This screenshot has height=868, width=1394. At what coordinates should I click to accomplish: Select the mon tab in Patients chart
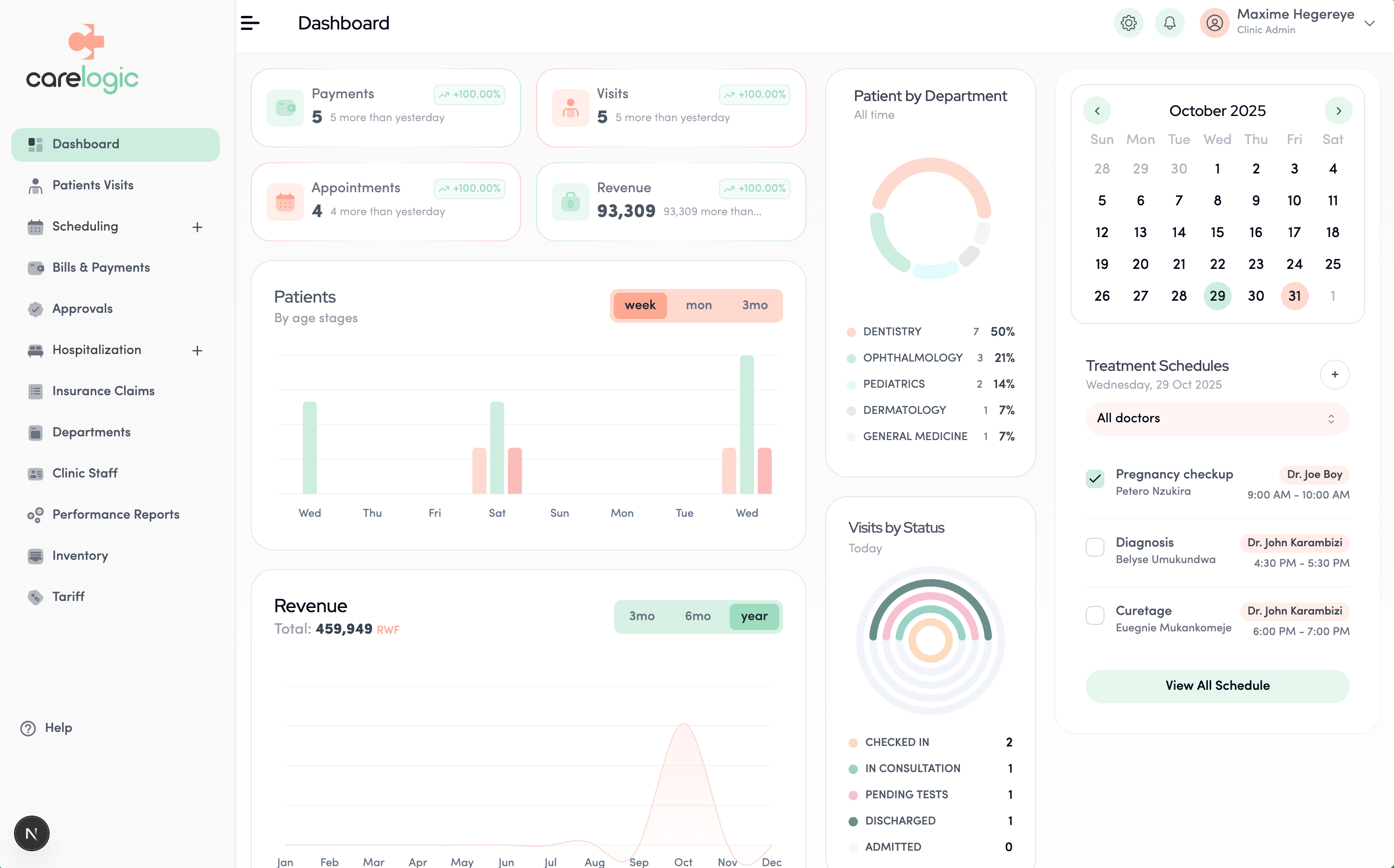click(698, 305)
